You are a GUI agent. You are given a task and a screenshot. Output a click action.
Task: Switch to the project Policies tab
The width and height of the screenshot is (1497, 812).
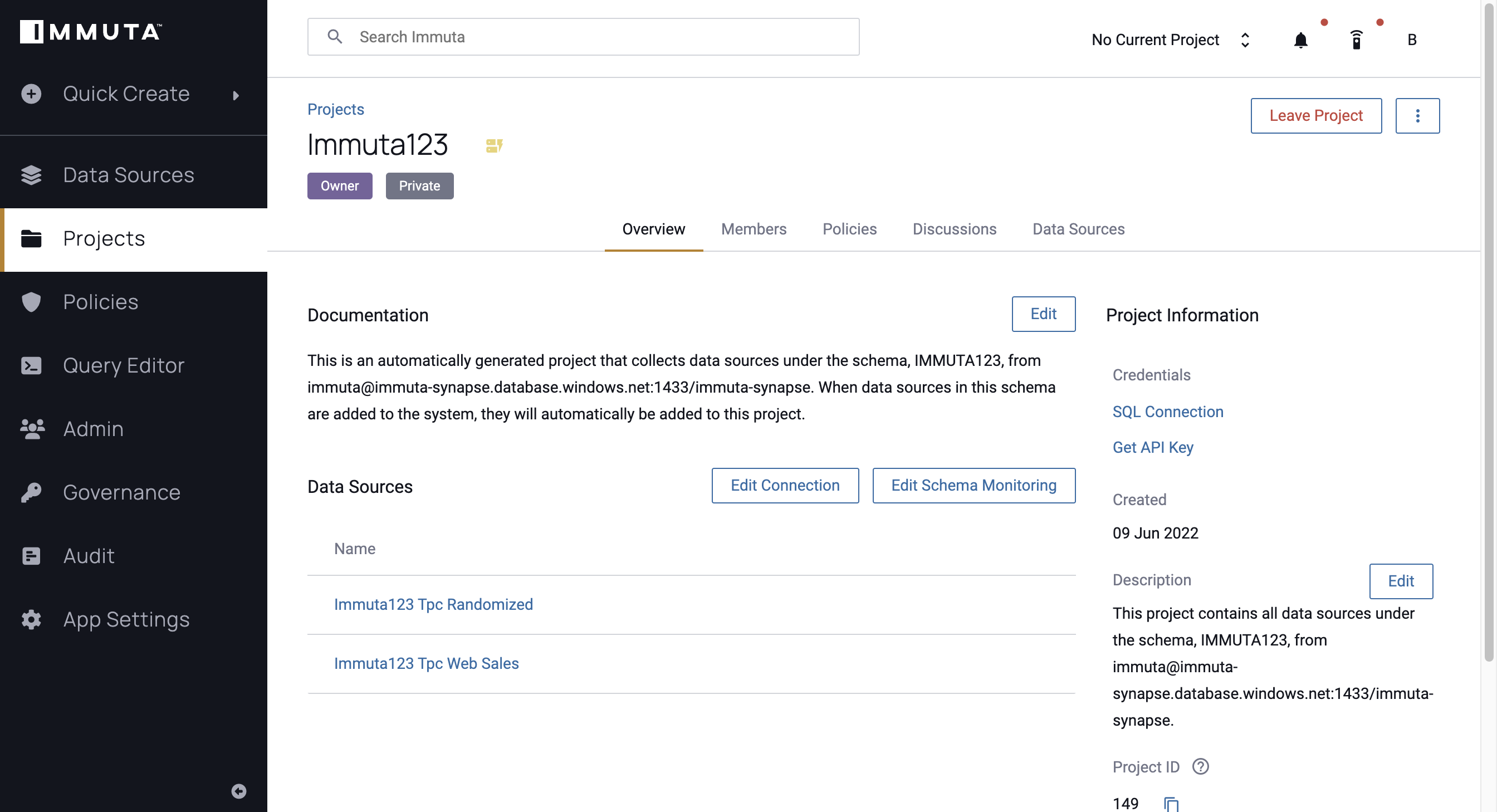pos(850,229)
